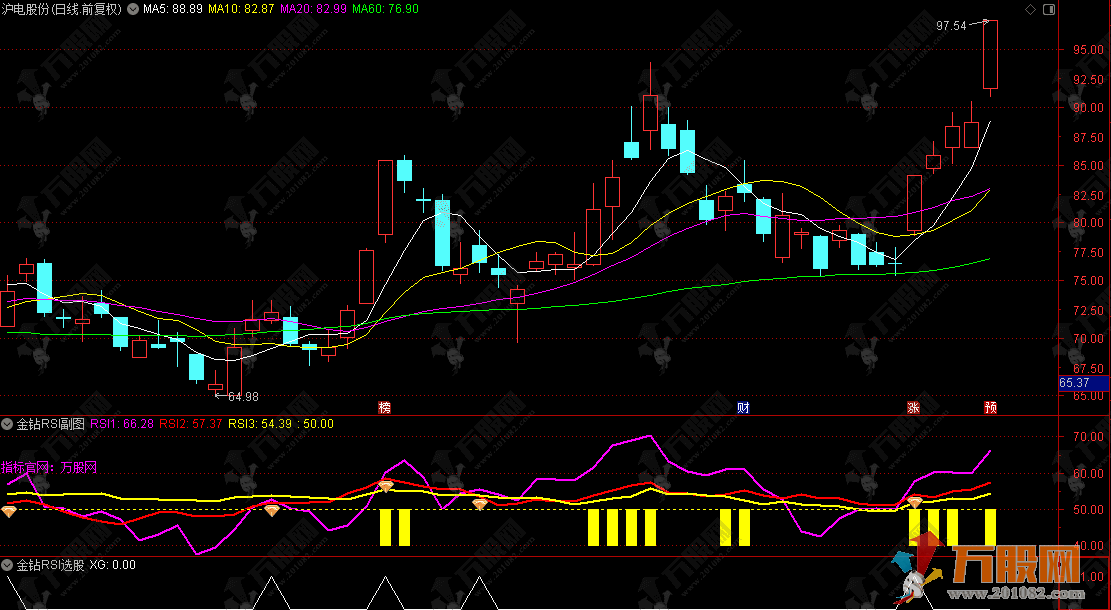
Task: Click the 榜 event marker icon
Action: point(384,407)
